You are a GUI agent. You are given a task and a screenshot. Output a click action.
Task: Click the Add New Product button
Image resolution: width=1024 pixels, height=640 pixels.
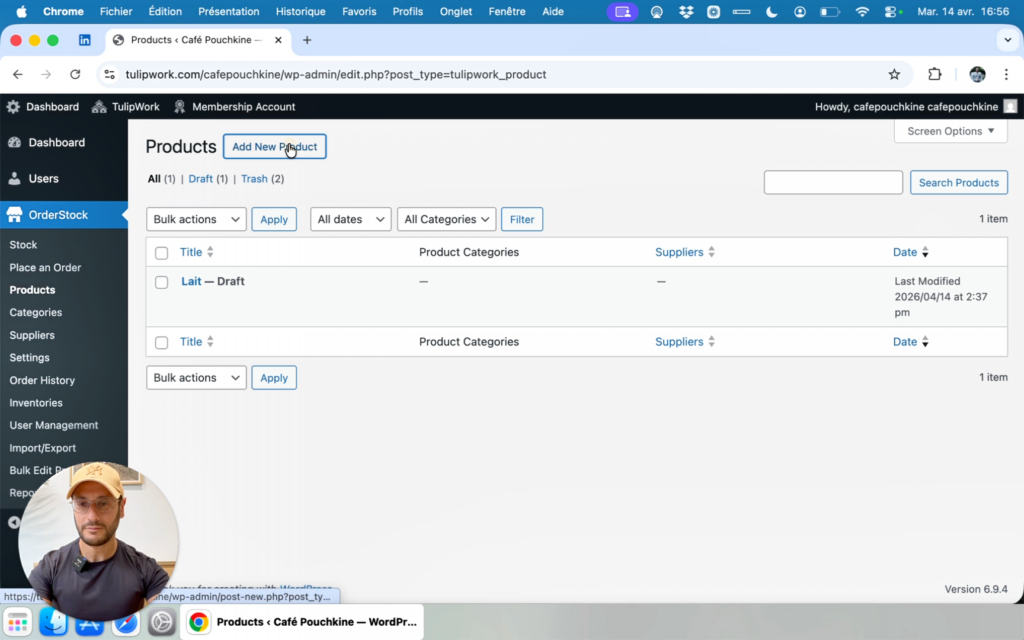(274, 147)
